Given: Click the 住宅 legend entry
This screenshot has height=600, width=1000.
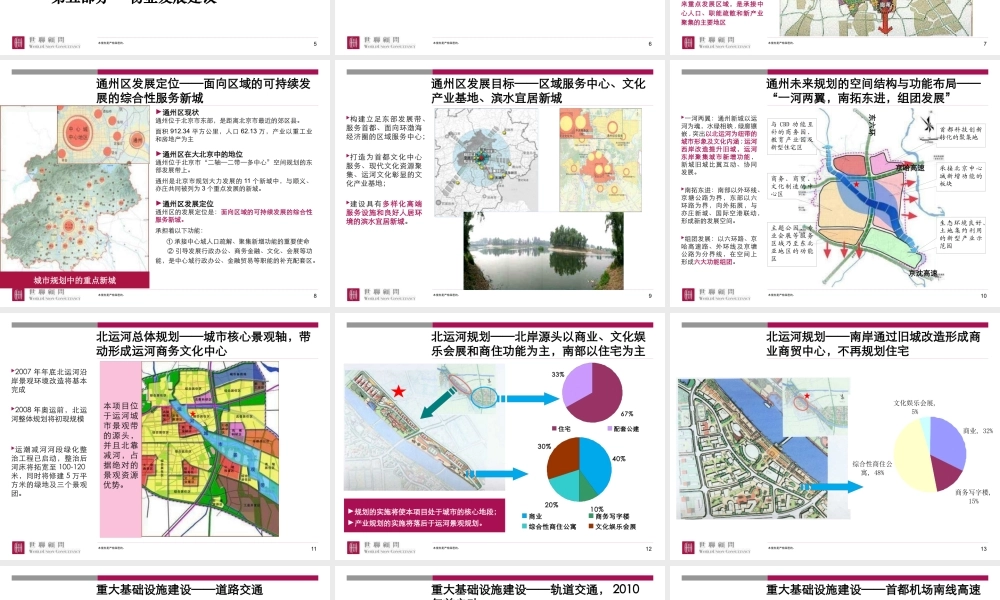Looking at the screenshot, I should pos(562,429).
